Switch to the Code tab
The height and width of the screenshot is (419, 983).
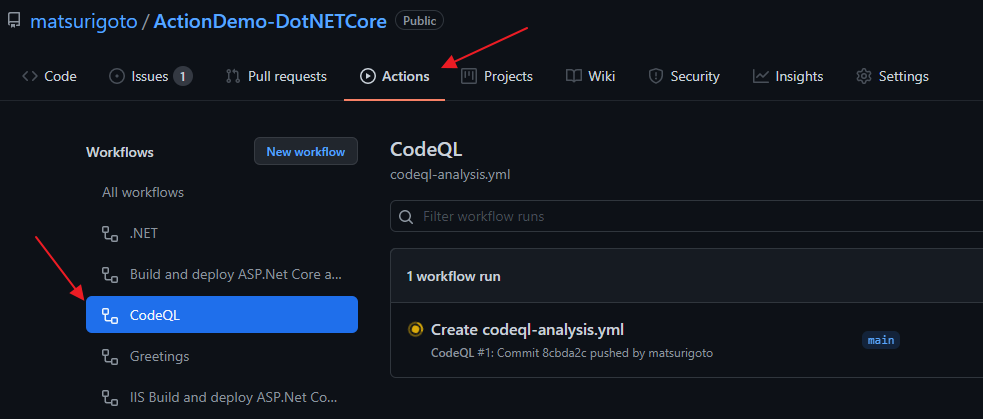click(50, 77)
